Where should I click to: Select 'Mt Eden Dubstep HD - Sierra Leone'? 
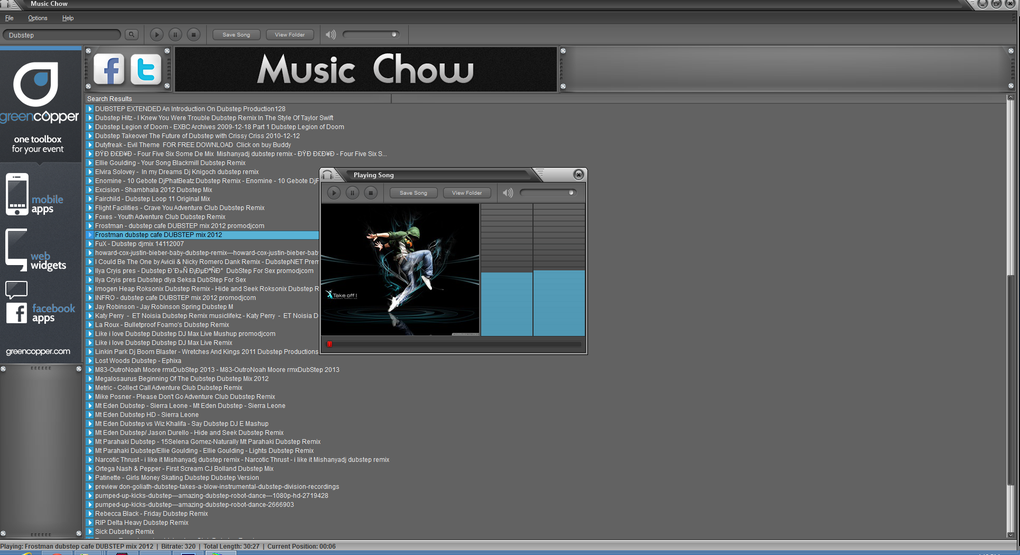pos(146,415)
